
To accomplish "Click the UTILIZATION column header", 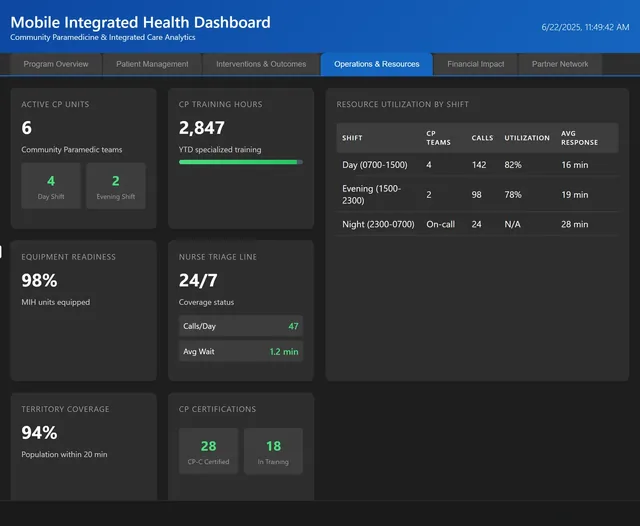I will tap(527, 138).
